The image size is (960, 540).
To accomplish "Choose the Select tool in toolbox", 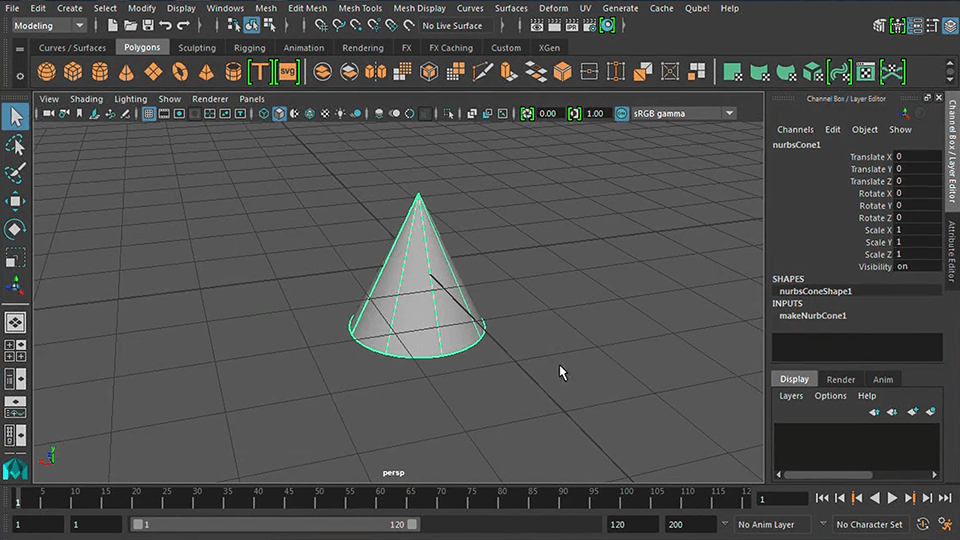I will point(15,116).
